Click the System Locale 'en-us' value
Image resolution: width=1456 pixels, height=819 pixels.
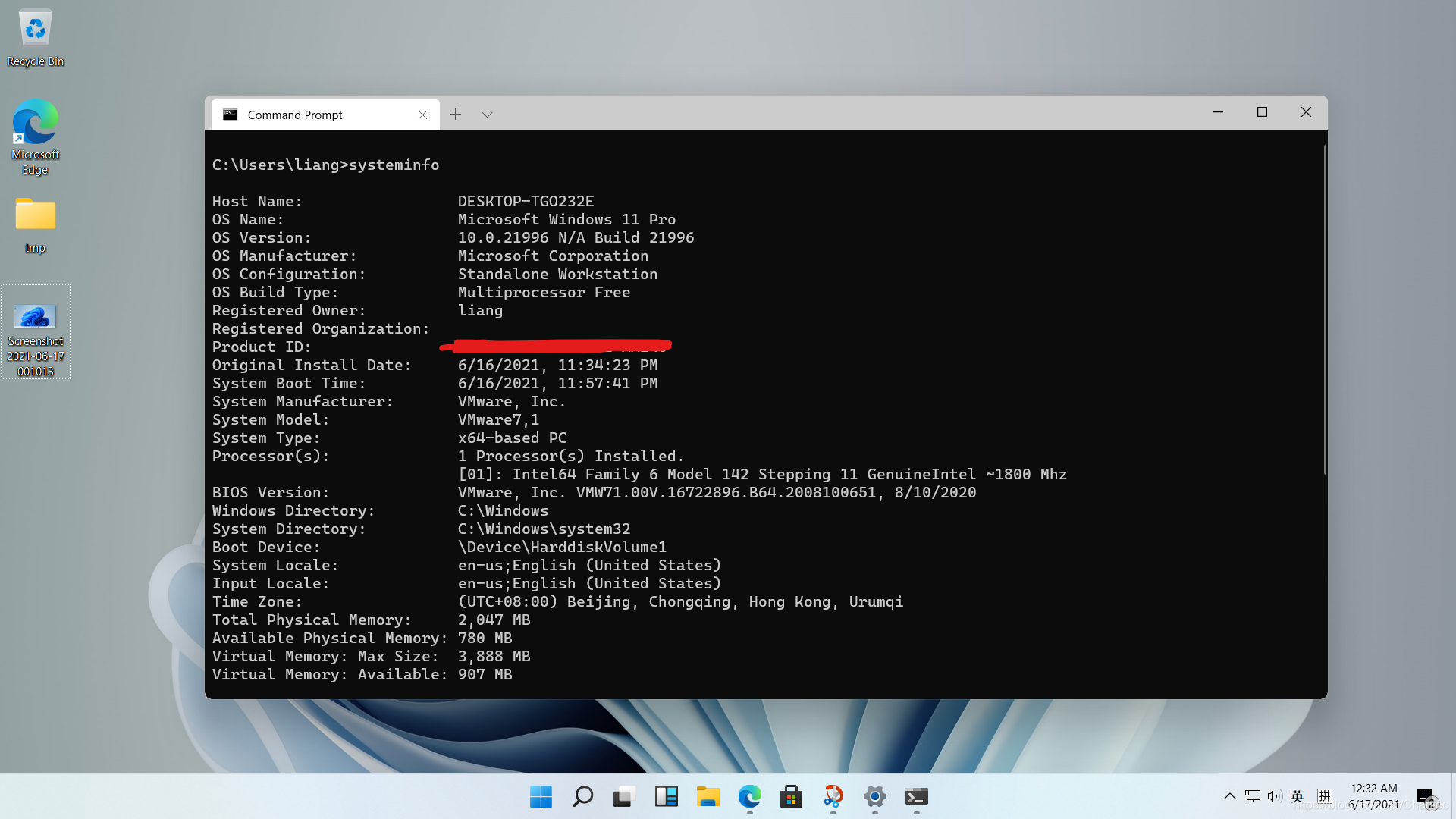(589, 565)
